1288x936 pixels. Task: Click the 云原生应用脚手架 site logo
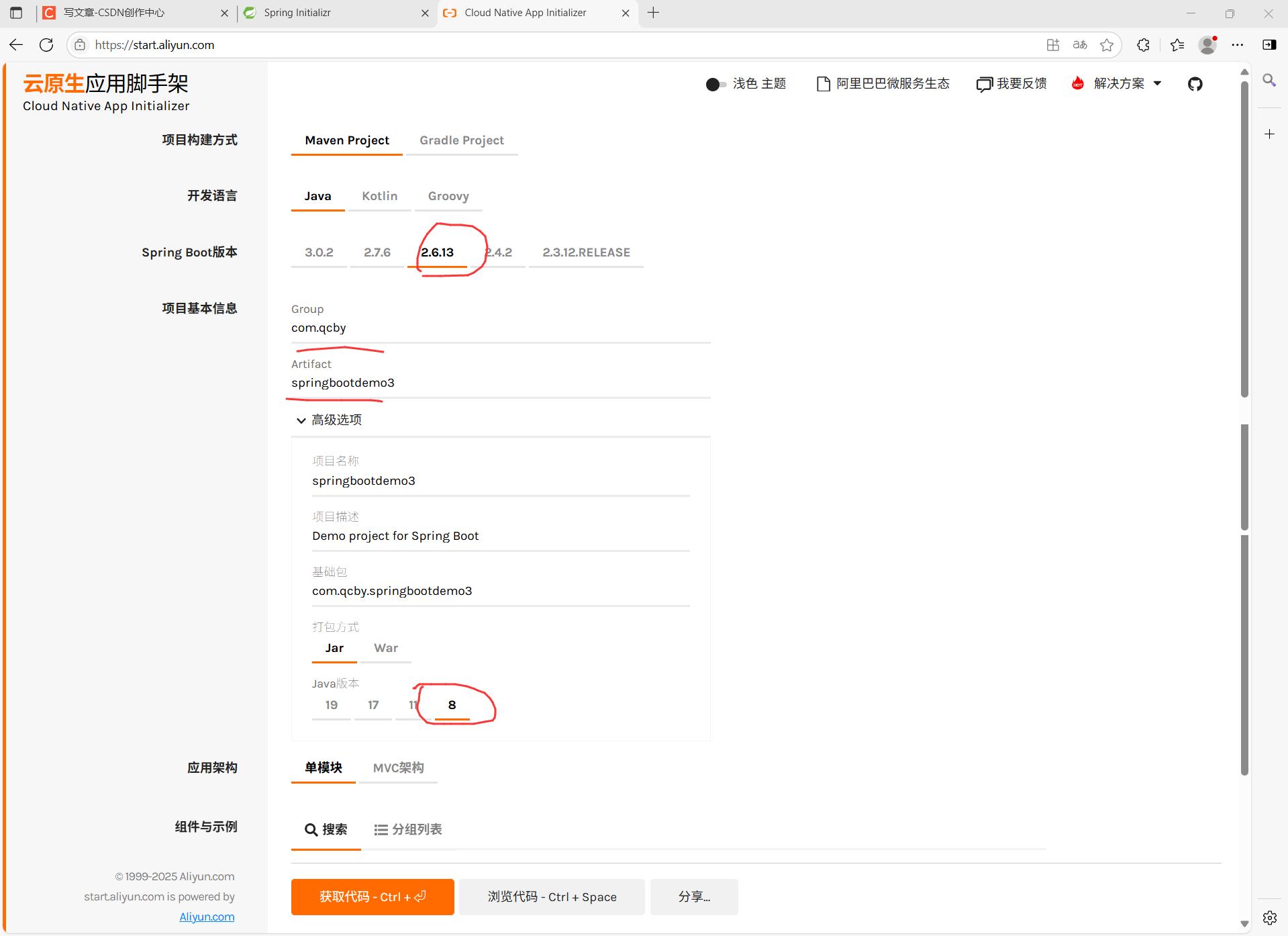pyautogui.click(x=106, y=92)
